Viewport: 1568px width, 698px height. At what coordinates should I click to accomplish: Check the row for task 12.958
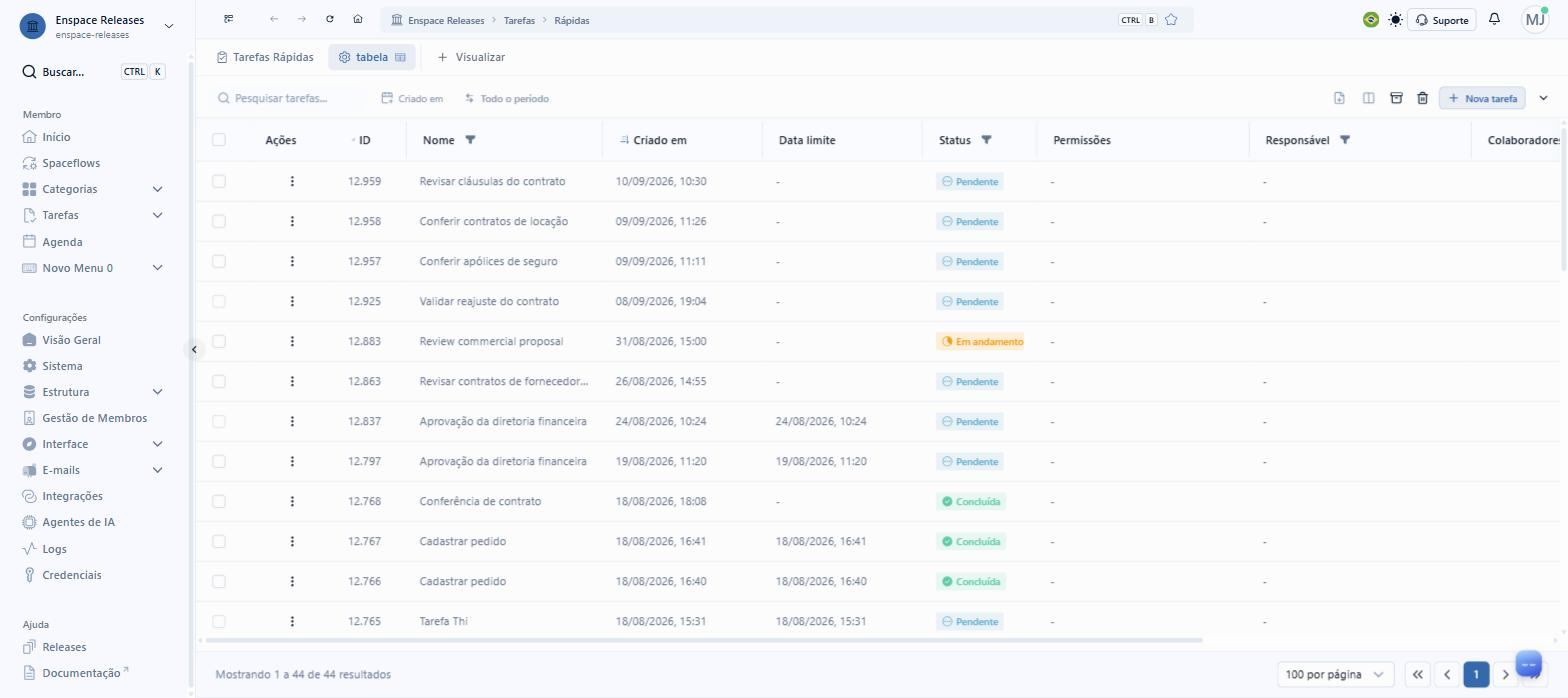coord(219,221)
